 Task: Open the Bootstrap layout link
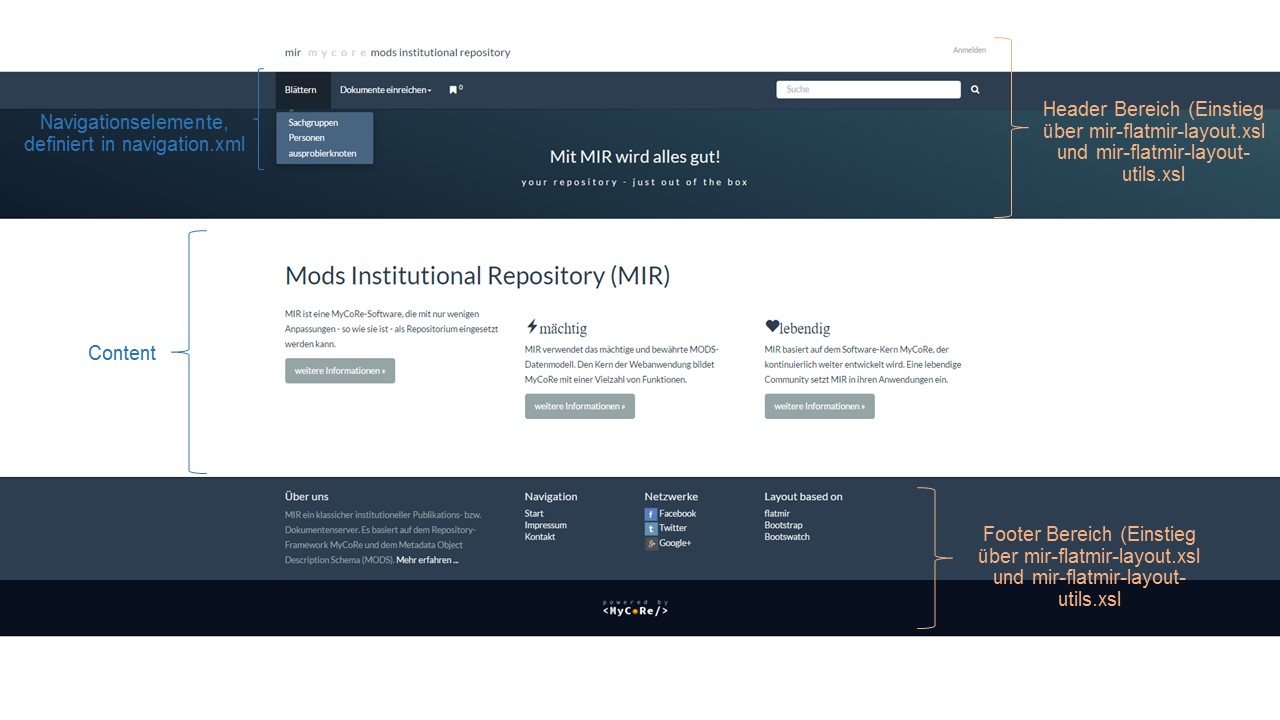(x=783, y=525)
